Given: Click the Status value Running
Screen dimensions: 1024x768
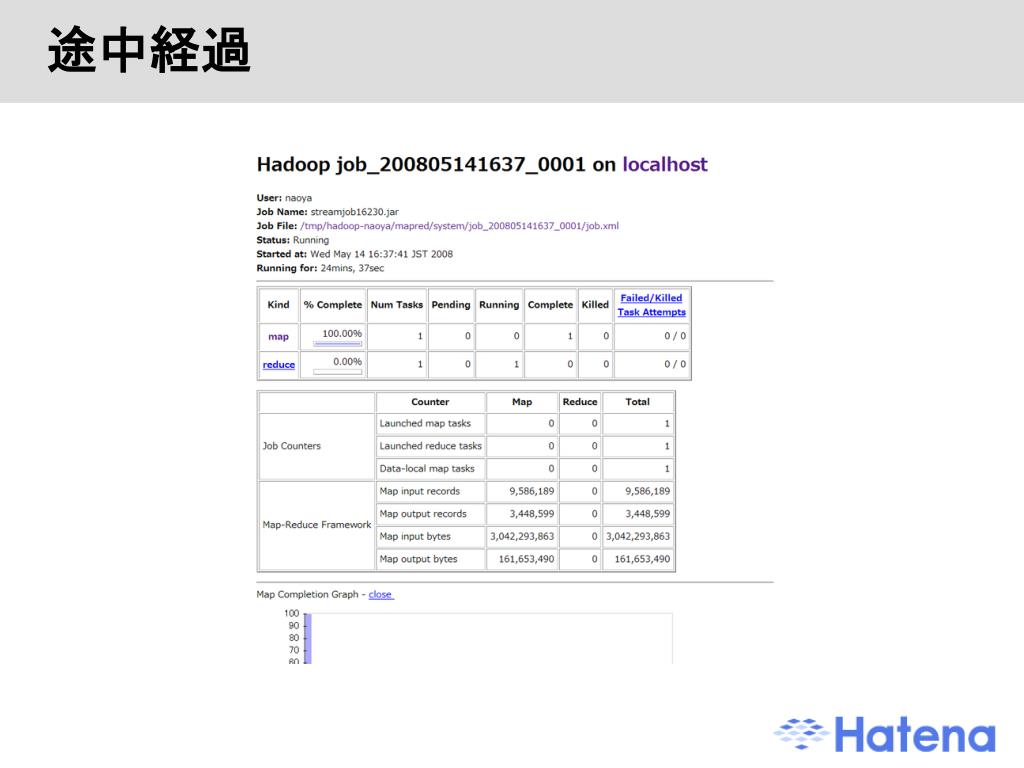Looking at the screenshot, I should coord(311,240).
